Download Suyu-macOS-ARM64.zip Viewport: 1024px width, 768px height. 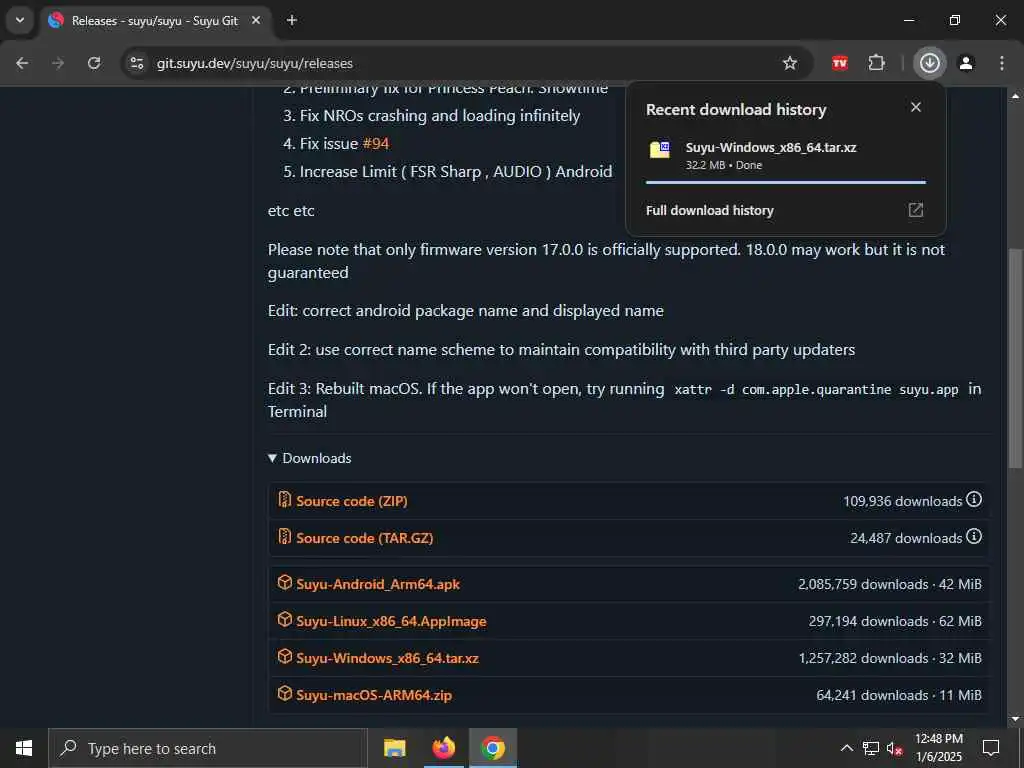point(374,696)
